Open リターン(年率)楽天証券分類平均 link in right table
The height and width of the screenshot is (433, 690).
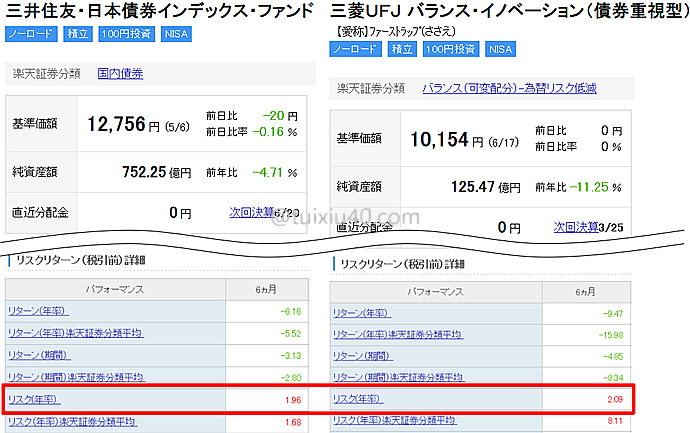398,335
